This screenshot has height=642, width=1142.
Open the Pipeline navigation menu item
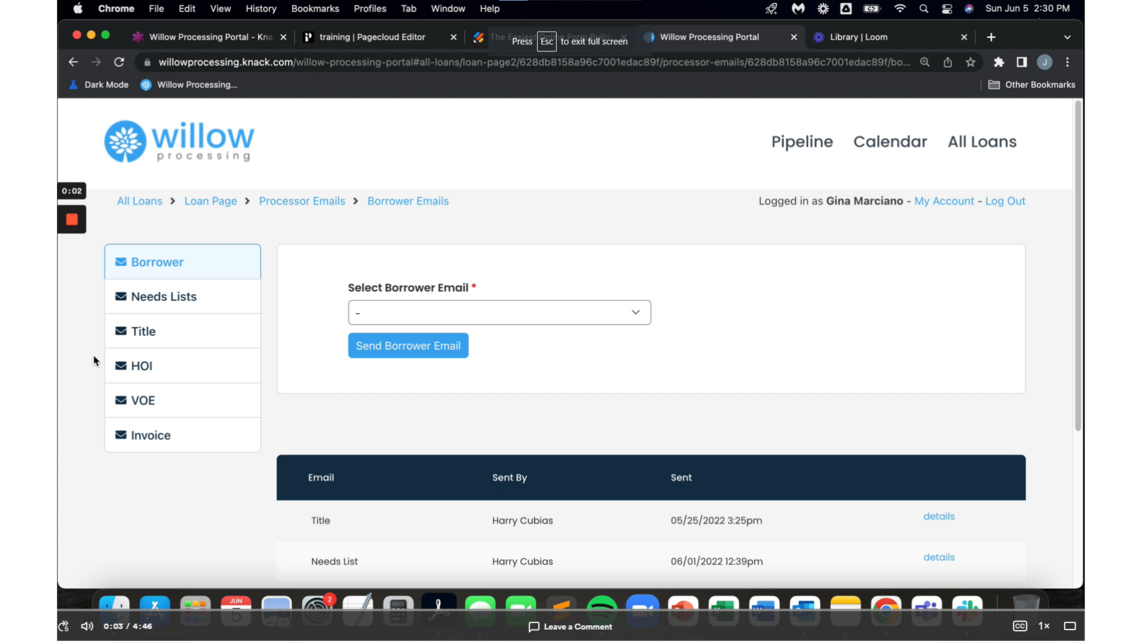pos(801,142)
